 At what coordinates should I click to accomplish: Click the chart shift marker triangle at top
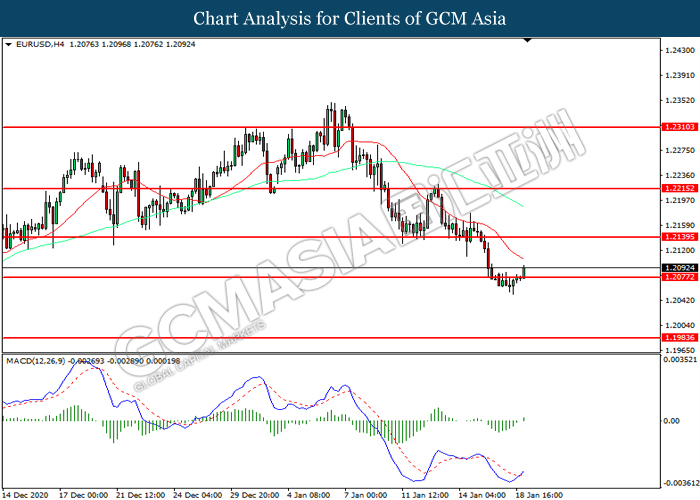(x=527, y=41)
